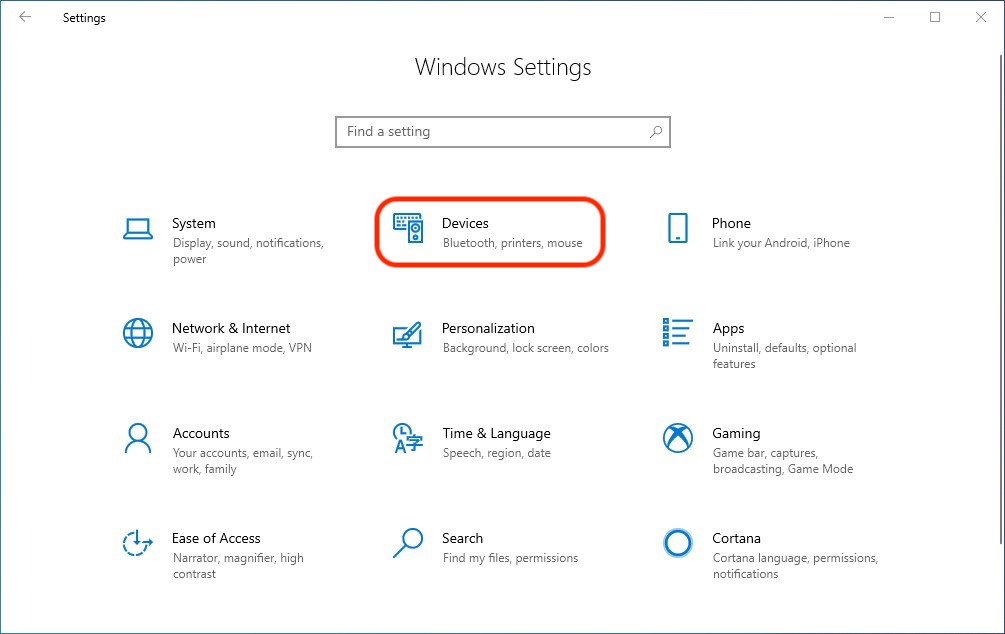Click 'Wi-Fi, airplane mode, VPN' description
The width and height of the screenshot is (1005, 634).
pyautogui.click(x=242, y=348)
